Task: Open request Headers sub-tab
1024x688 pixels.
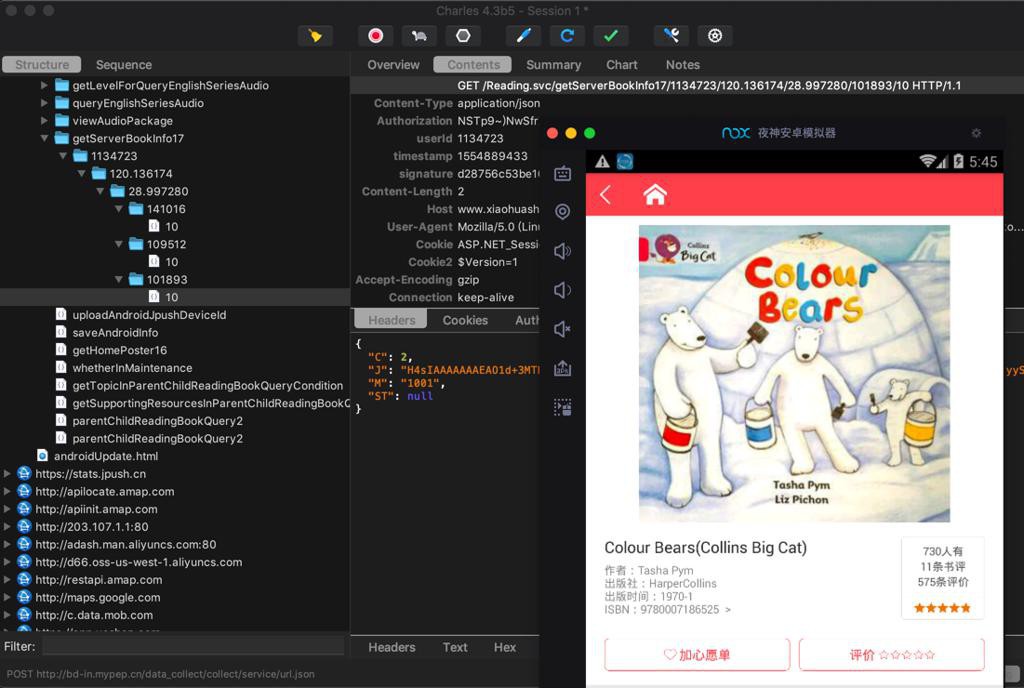Action: tap(391, 320)
